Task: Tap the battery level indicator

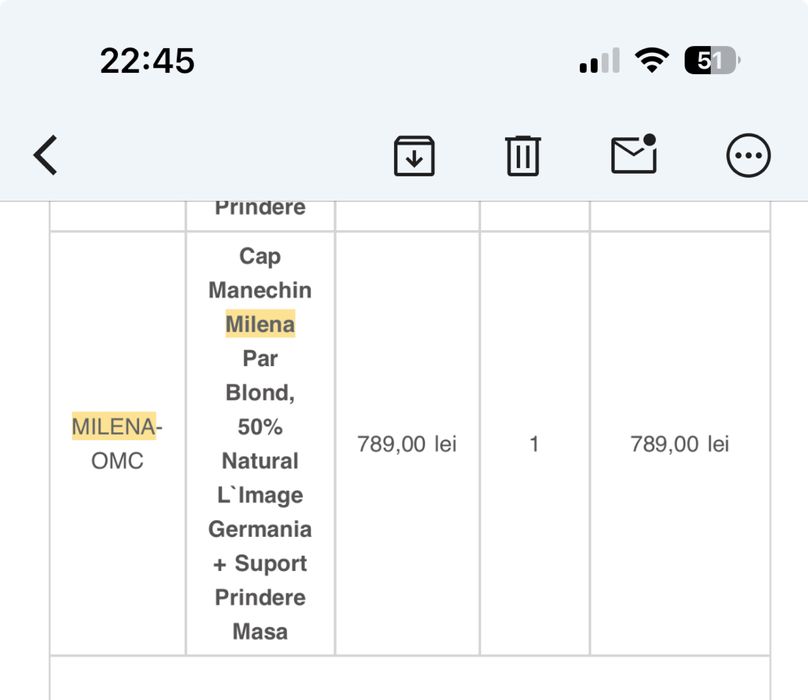Action: [x=711, y=61]
